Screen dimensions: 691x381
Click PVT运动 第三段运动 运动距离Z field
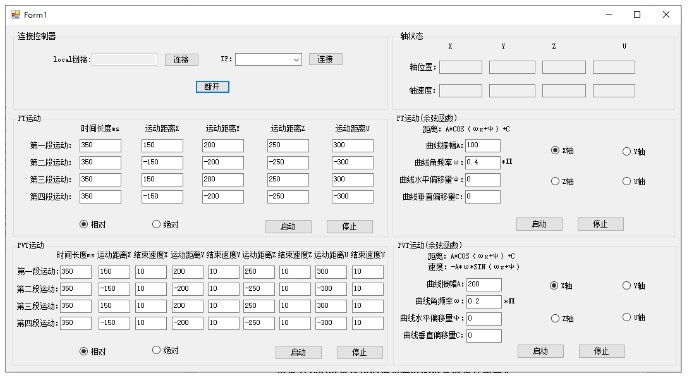[x=259, y=306]
